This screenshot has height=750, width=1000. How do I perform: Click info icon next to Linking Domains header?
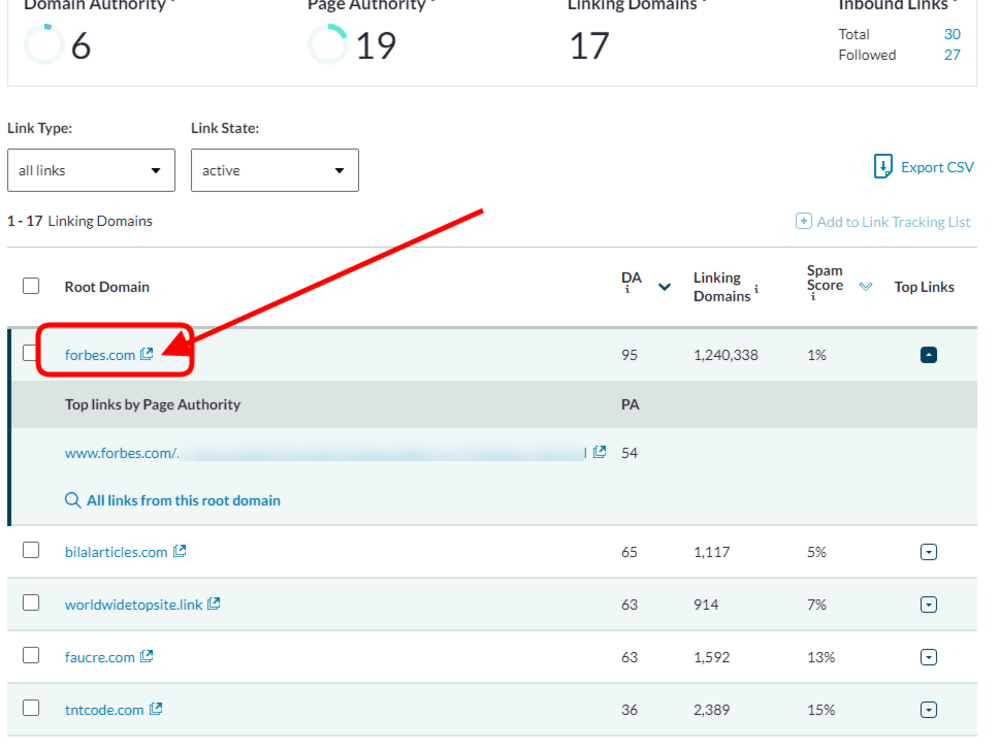(756, 289)
